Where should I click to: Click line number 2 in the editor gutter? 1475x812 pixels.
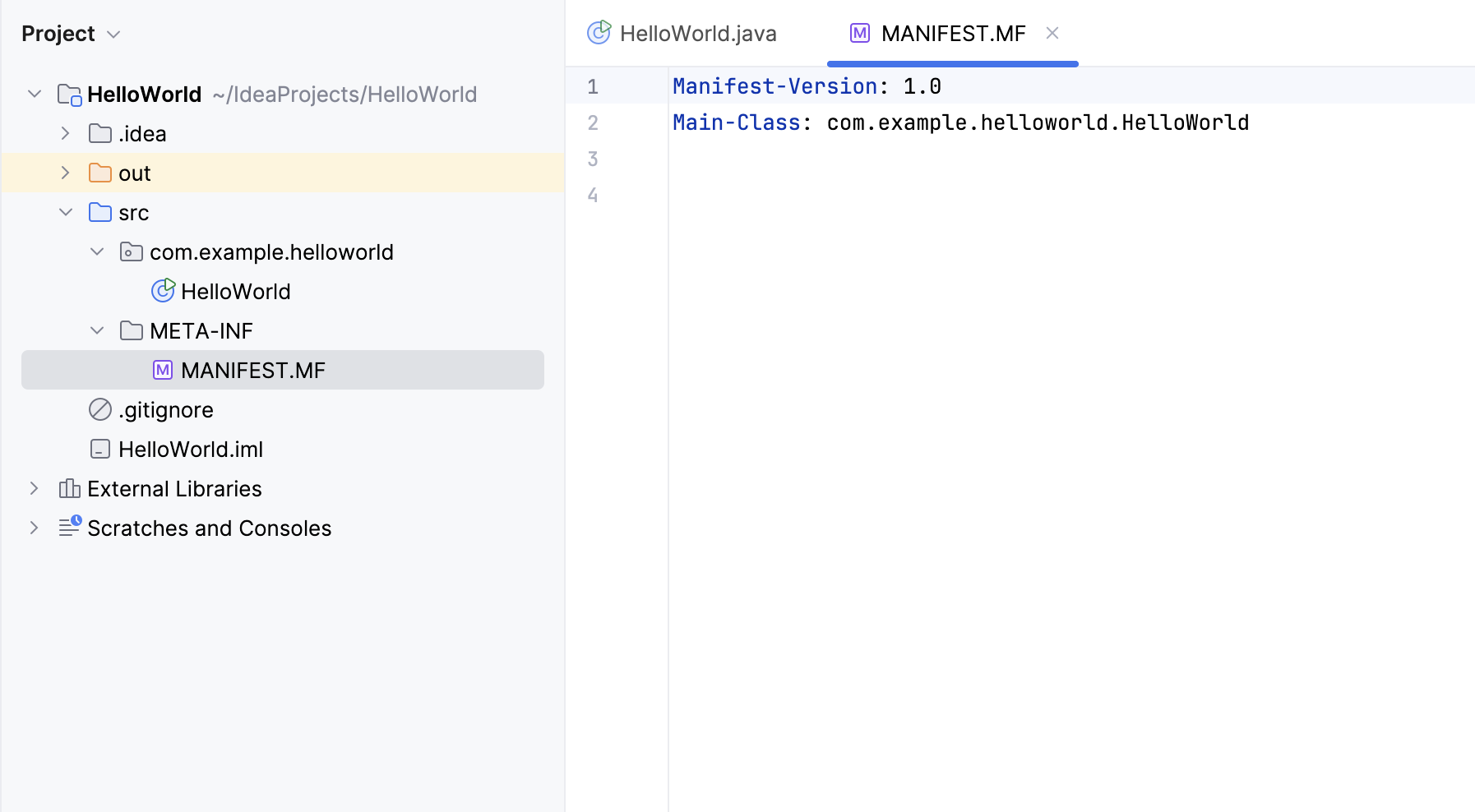[x=593, y=122]
